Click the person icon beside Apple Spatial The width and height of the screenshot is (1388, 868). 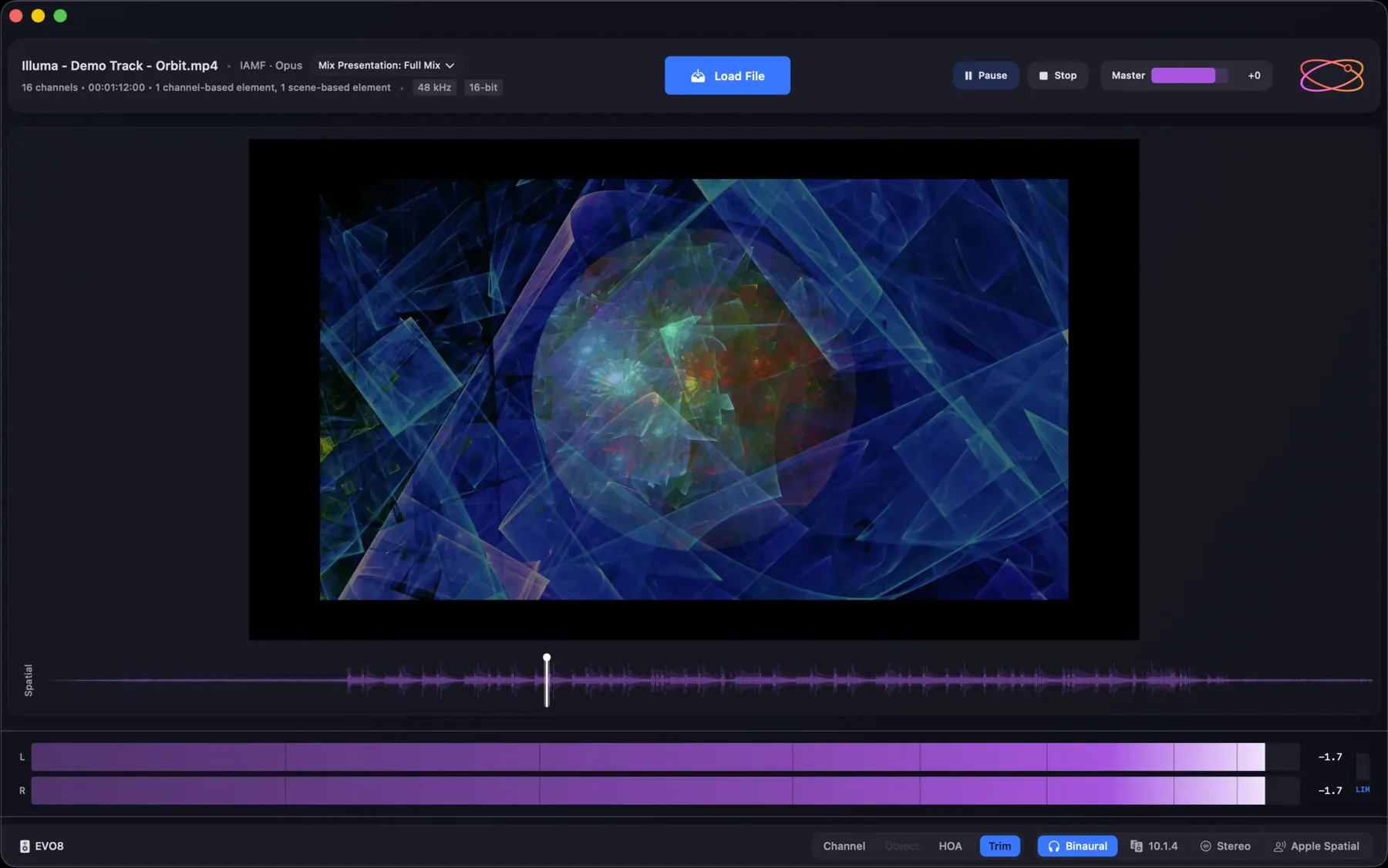(1279, 846)
